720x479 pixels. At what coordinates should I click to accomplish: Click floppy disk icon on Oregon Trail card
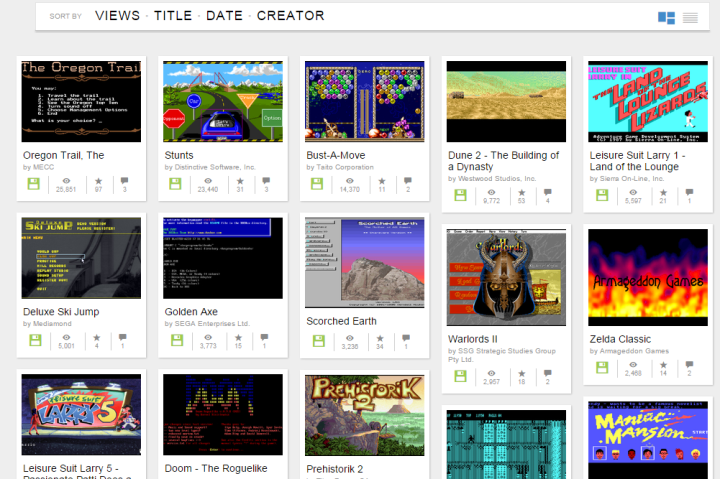36,183
